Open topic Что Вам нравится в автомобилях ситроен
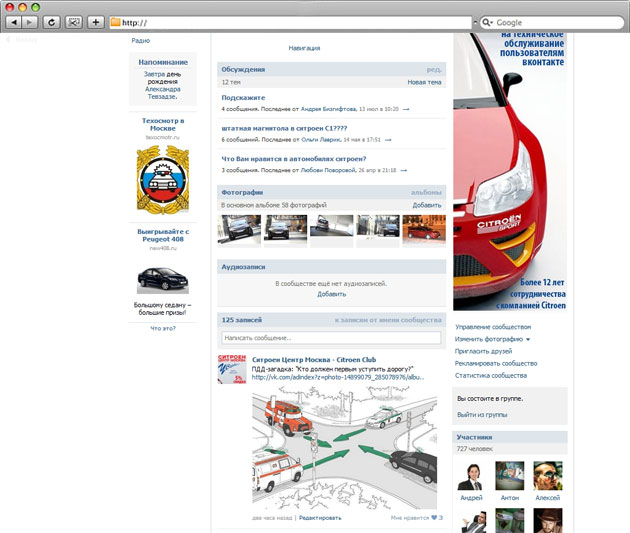The height and width of the screenshot is (533, 630). (294, 159)
